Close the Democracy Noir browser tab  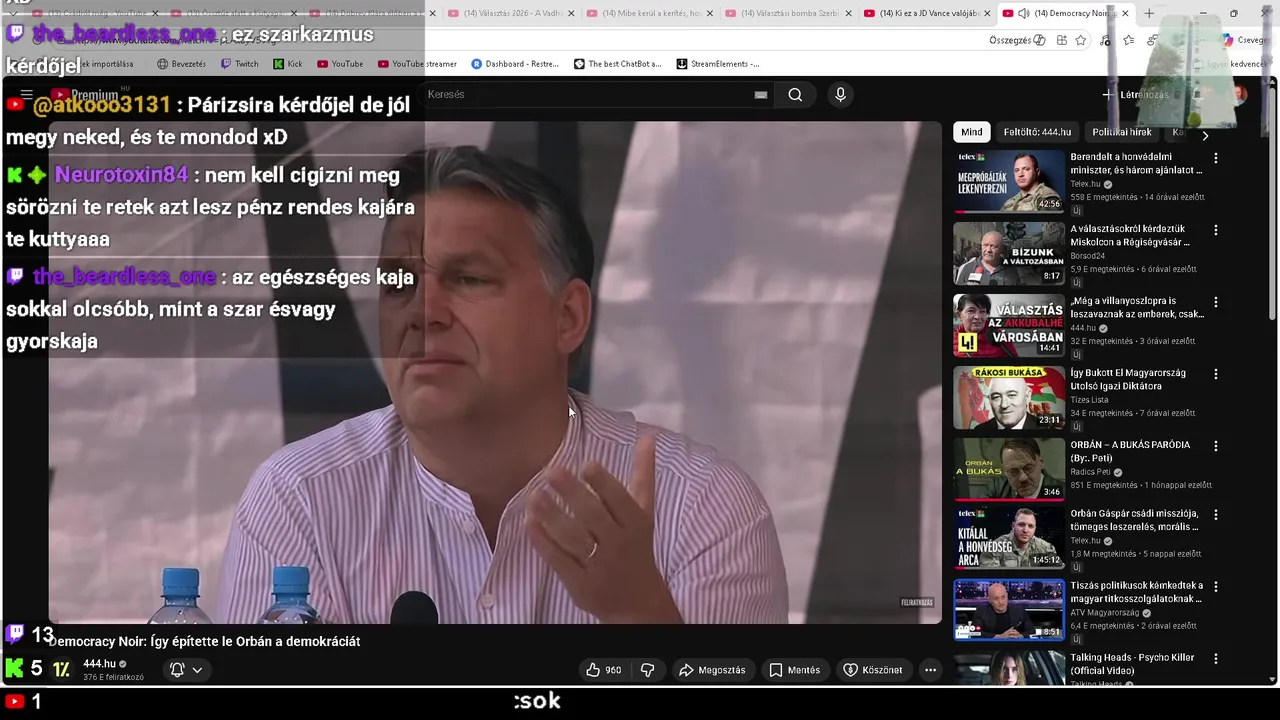pyautogui.click(x=1125, y=13)
